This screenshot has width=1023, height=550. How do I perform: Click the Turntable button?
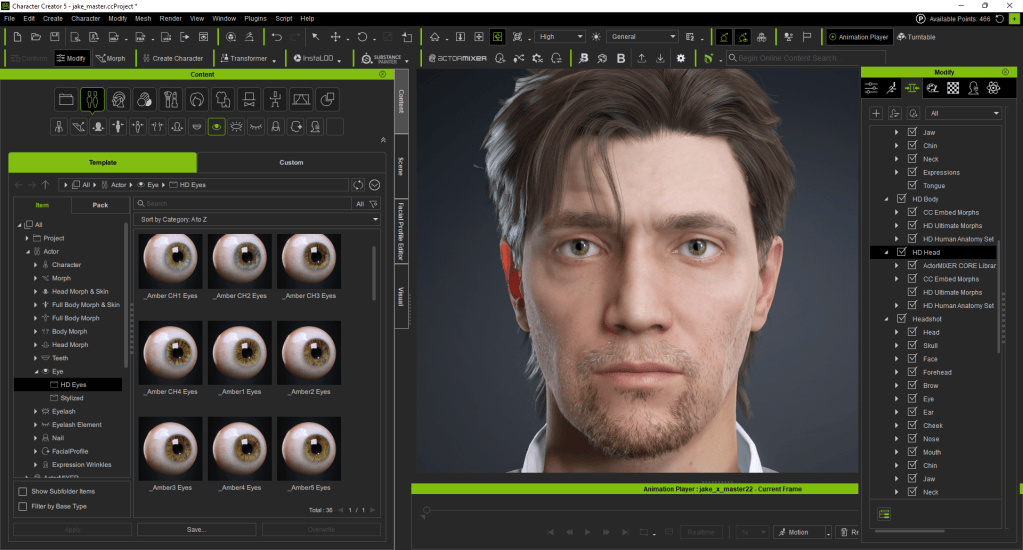pos(916,37)
